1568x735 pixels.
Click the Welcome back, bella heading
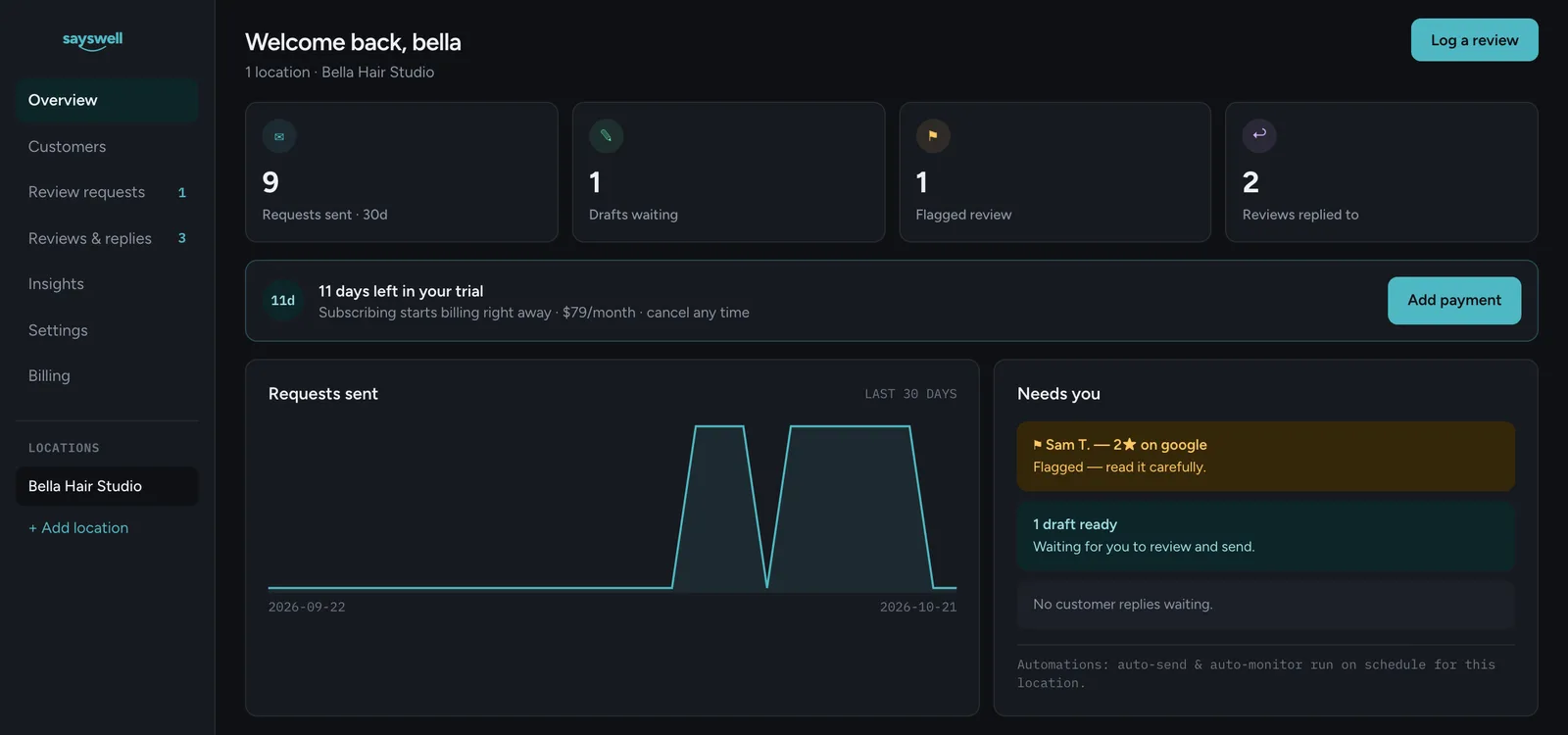tap(353, 42)
